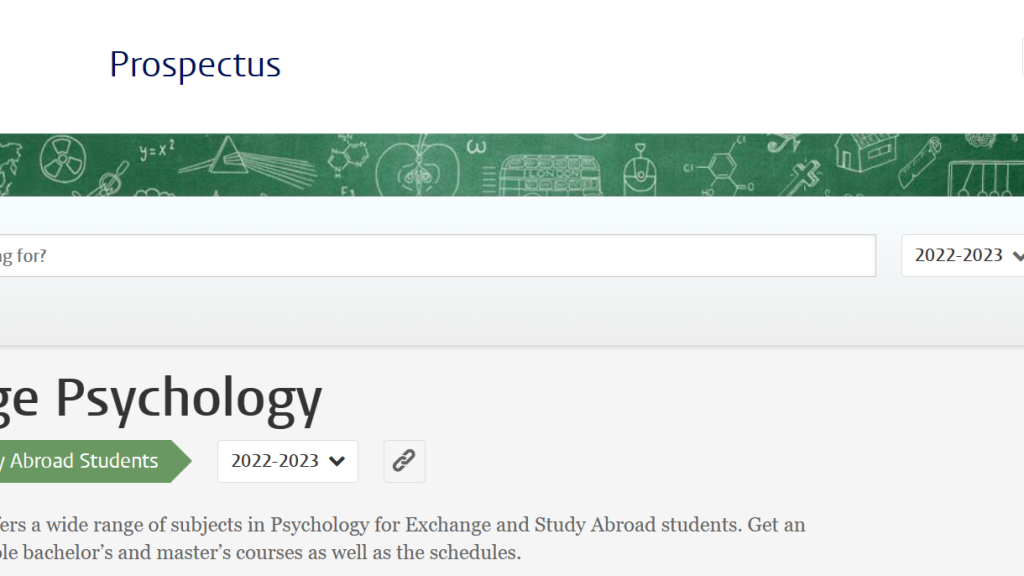
Task: Focus the search input field
Action: coord(438,255)
